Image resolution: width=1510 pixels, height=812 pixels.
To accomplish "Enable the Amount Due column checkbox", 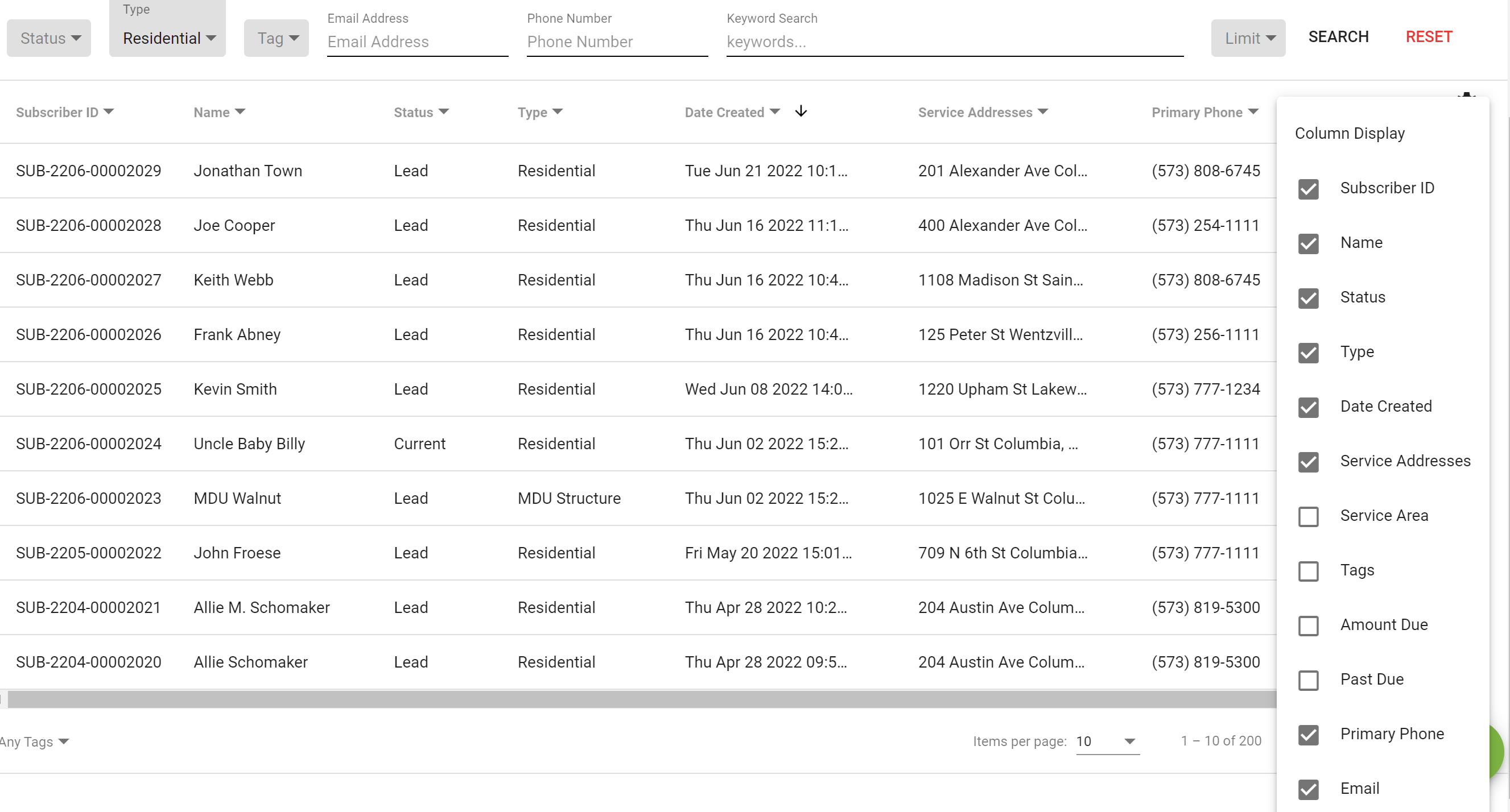I will tap(1309, 625).
